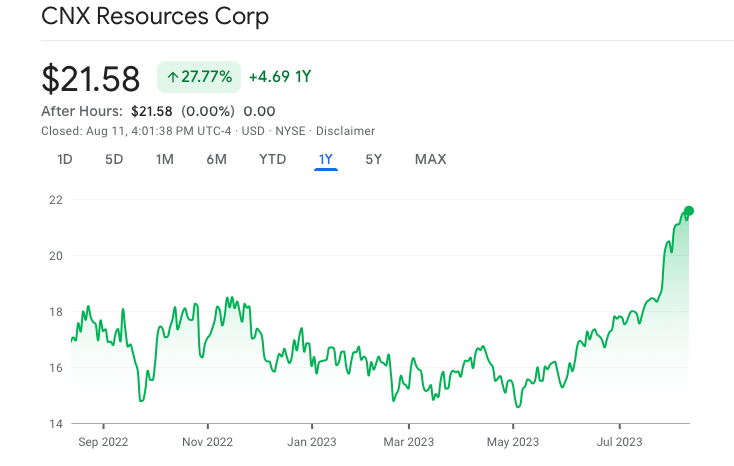The height and width of the screenshot is (466, 734).
Task: Click the USD currency label
Action: pos(253,131)
